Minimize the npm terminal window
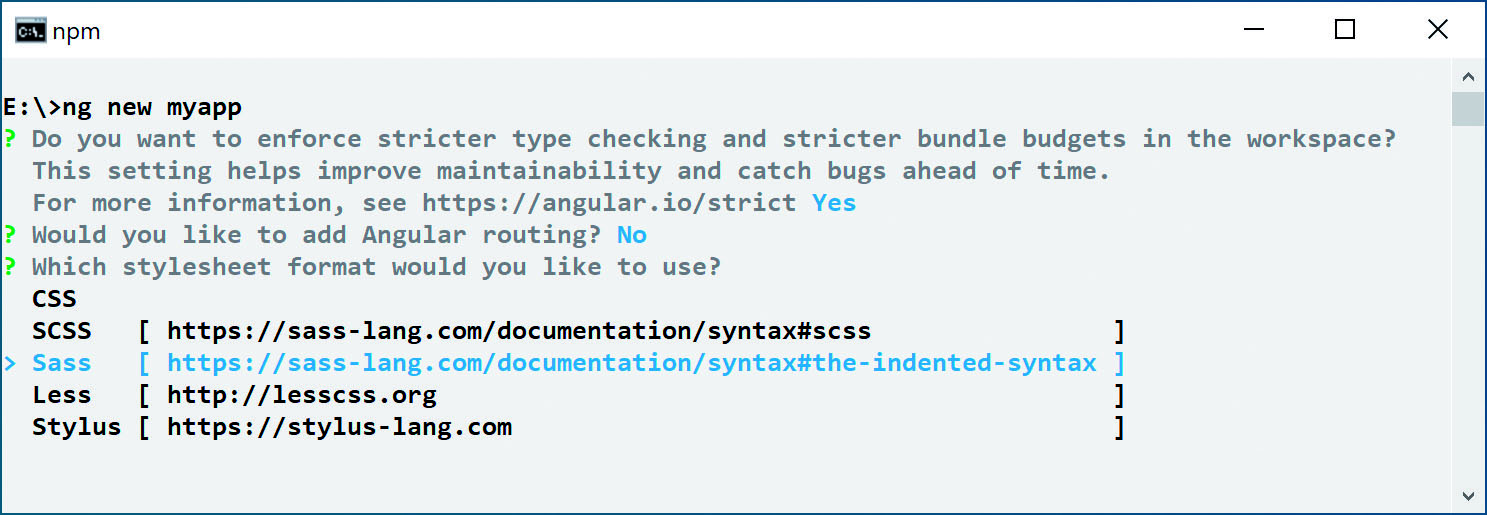The height and width of the screenshot is (515, 1487). tap(1252, 30)
